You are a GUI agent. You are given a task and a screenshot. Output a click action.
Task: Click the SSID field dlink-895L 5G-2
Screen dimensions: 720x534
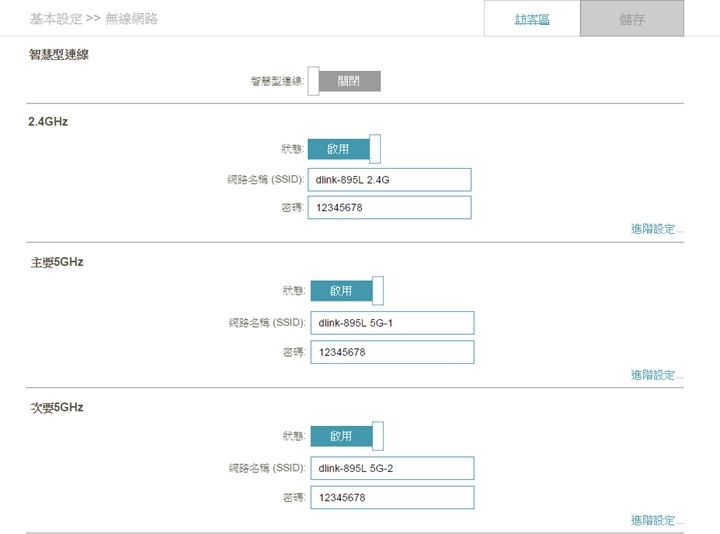point(392,468)
